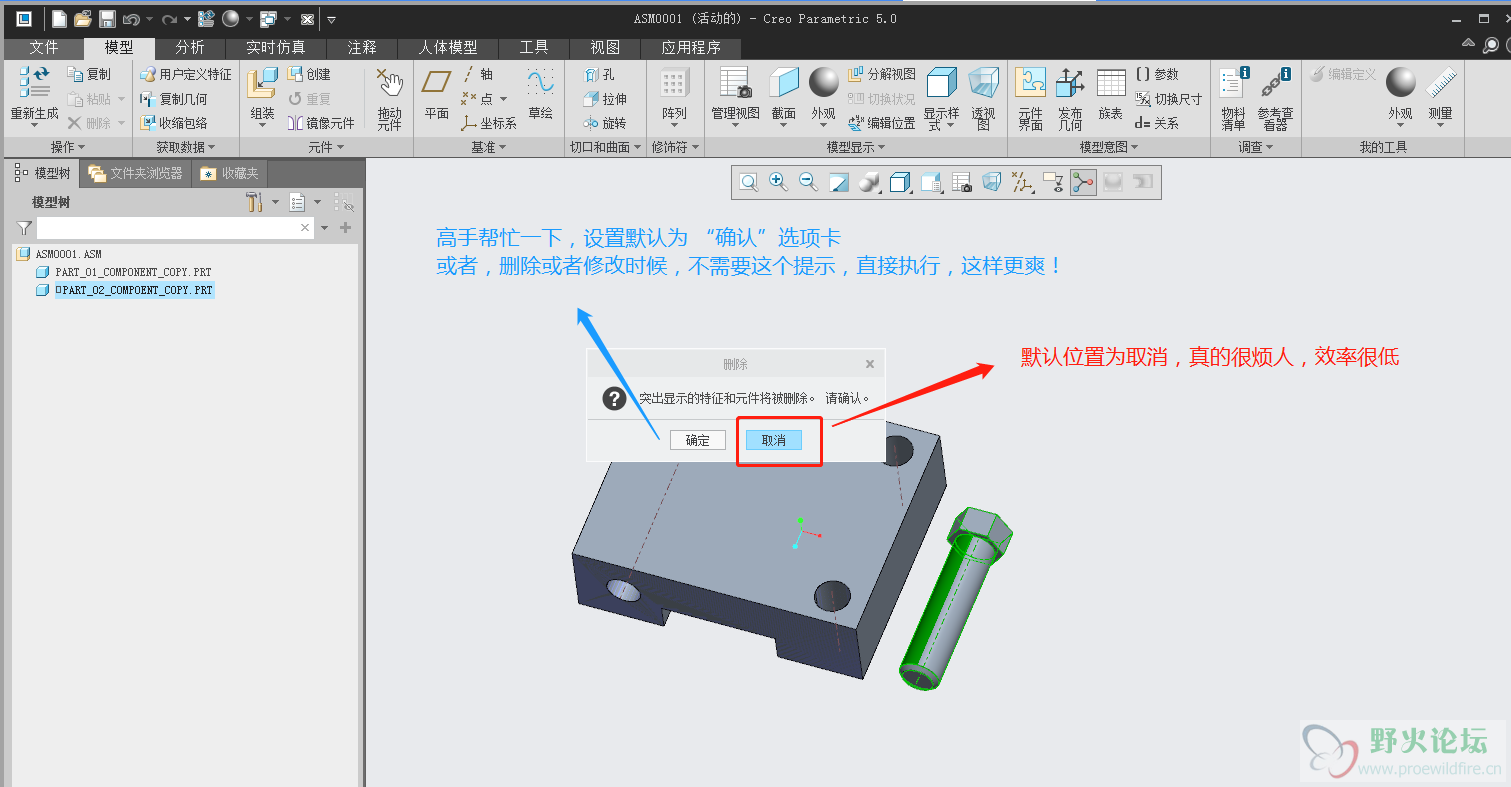Switch to the Folder Browser (文件夹浏览器) tab
Viewport: 1511px width, 787px height.
(136, 173)
